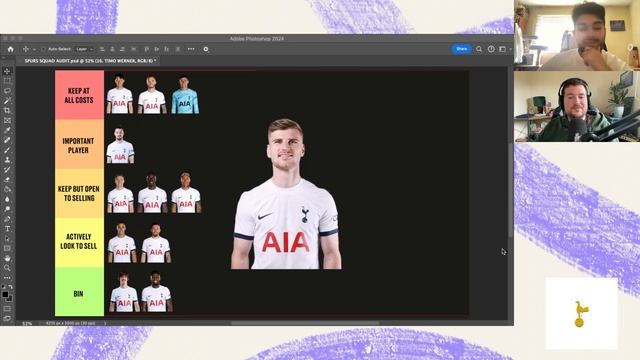Open the Photoshop search magnifier
This screenshot has width=640, height=360.
tap(479, 49)
